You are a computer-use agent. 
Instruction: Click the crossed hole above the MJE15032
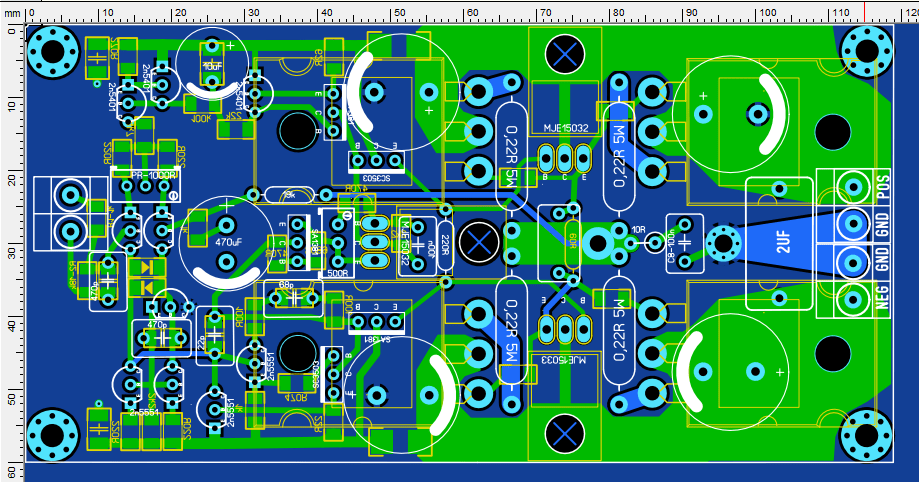(564, 55)
